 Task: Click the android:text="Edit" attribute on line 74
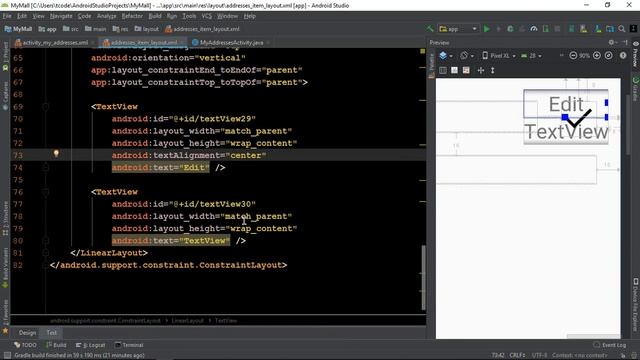(x=160, y=167)
